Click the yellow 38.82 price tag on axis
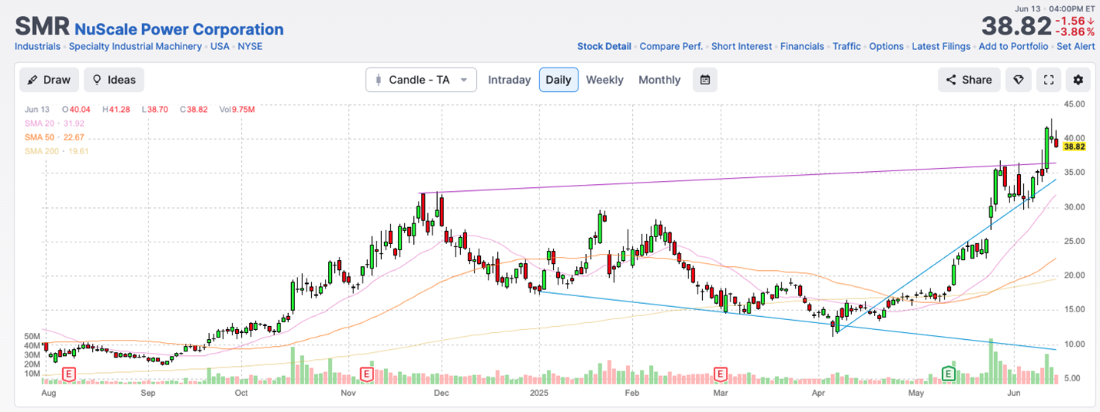The width and height of the screenshot is (1100, 412). click(x=1075, y=146)
